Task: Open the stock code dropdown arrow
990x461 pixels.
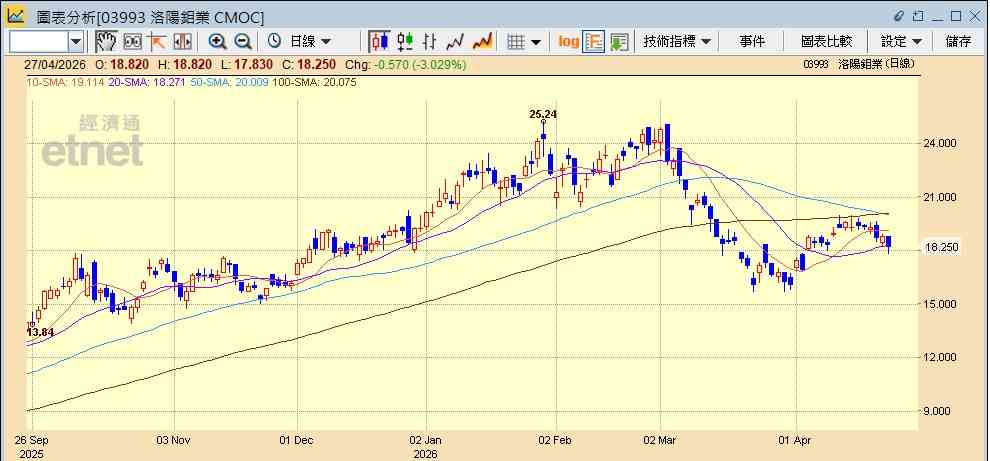Action: coord(76,42)
